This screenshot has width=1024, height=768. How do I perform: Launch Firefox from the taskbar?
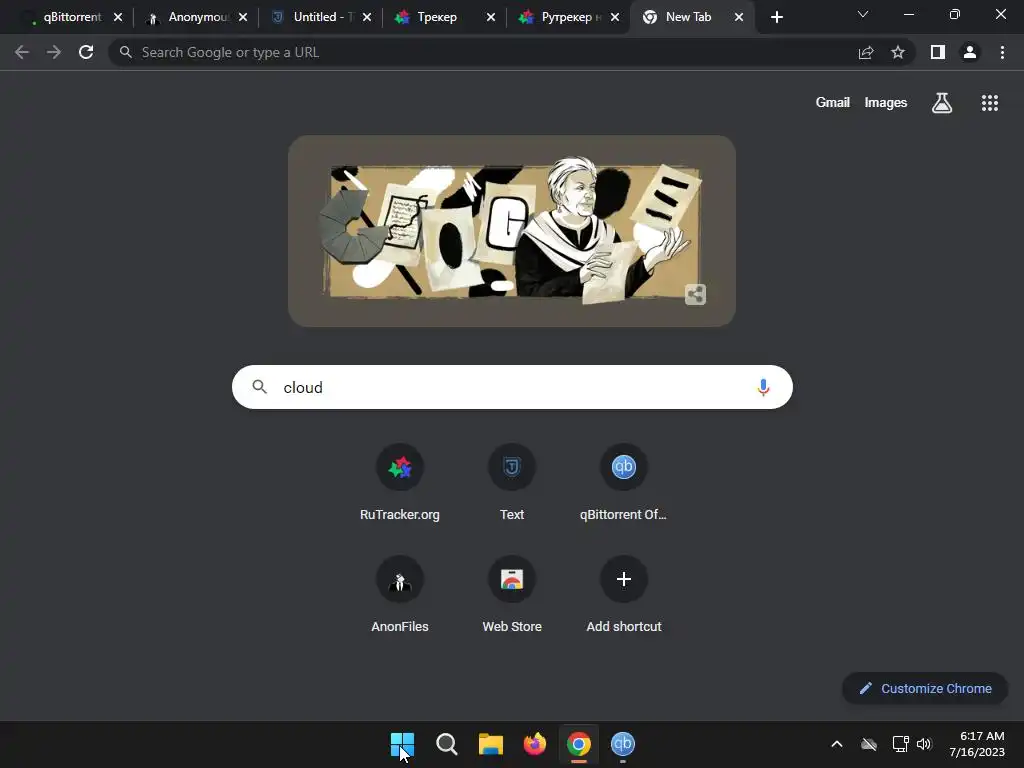(535, 744)
